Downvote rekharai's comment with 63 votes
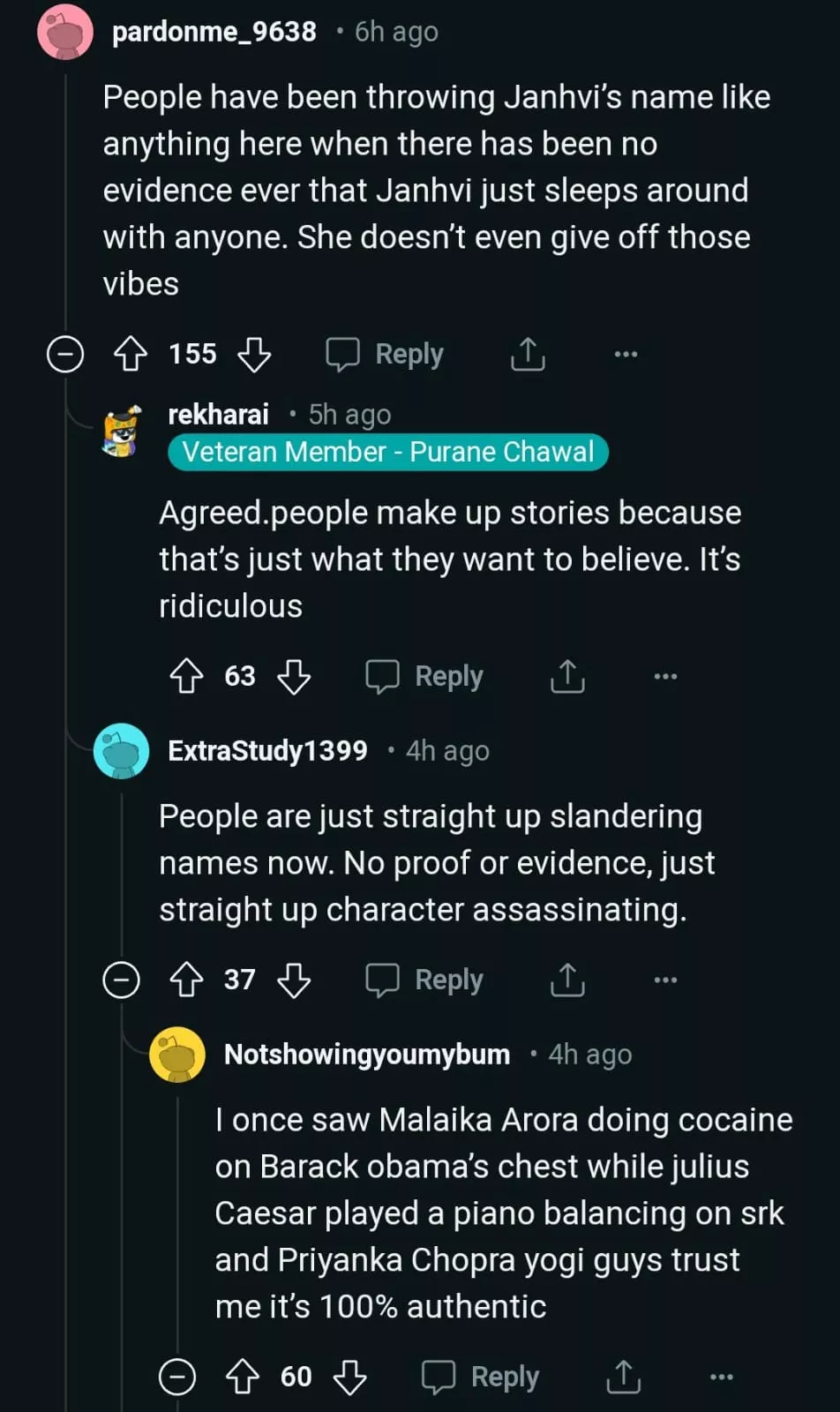 tap(294, 677)
